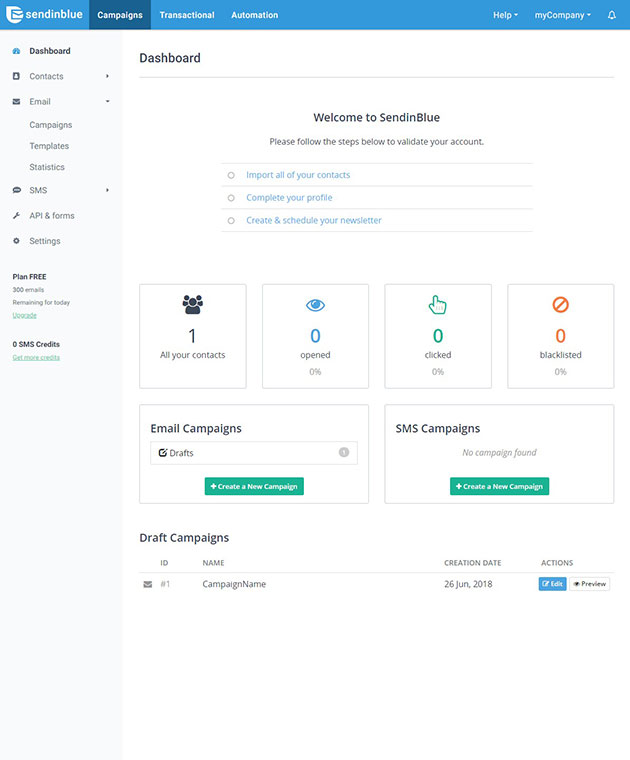Select the Complete your profile step circle
This screenshot has width=630, height=760.
[x=231, y=198]
